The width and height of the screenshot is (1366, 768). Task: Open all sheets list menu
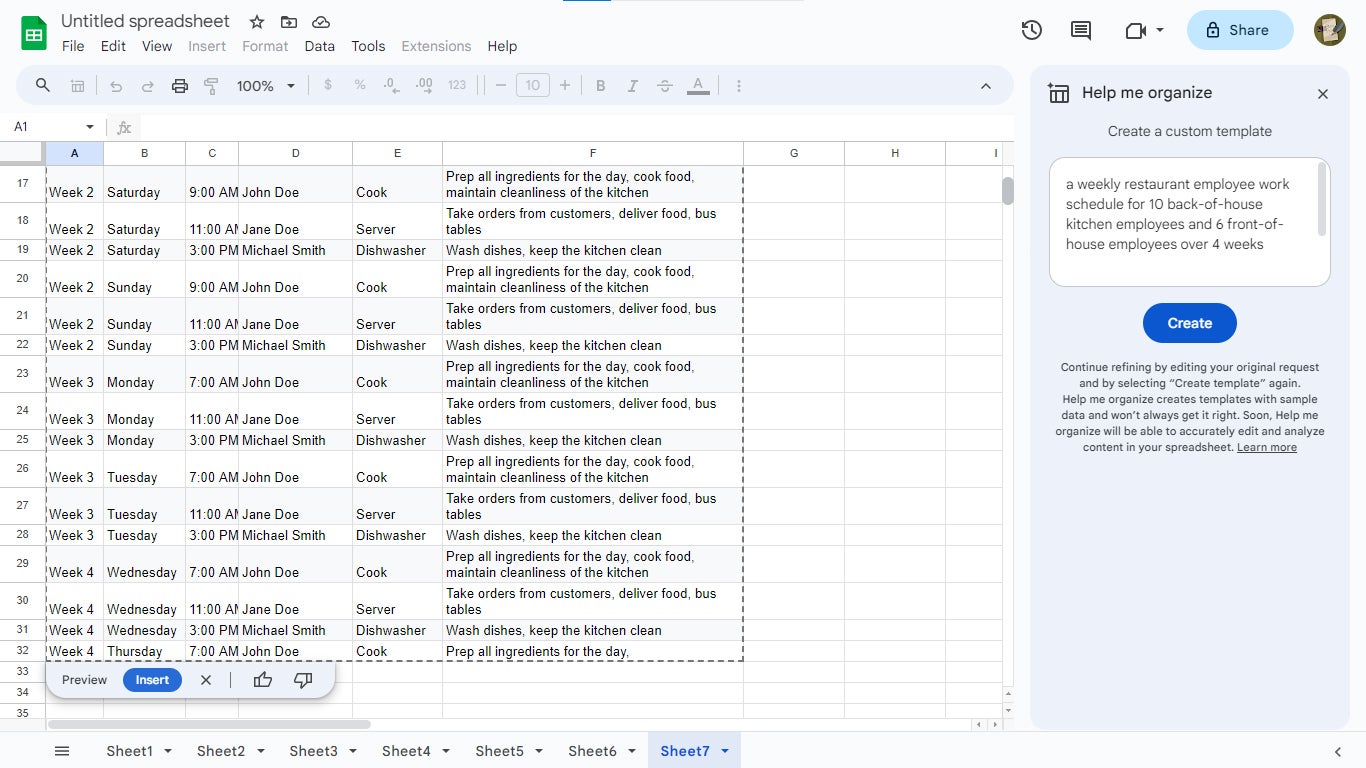(62, 751)
